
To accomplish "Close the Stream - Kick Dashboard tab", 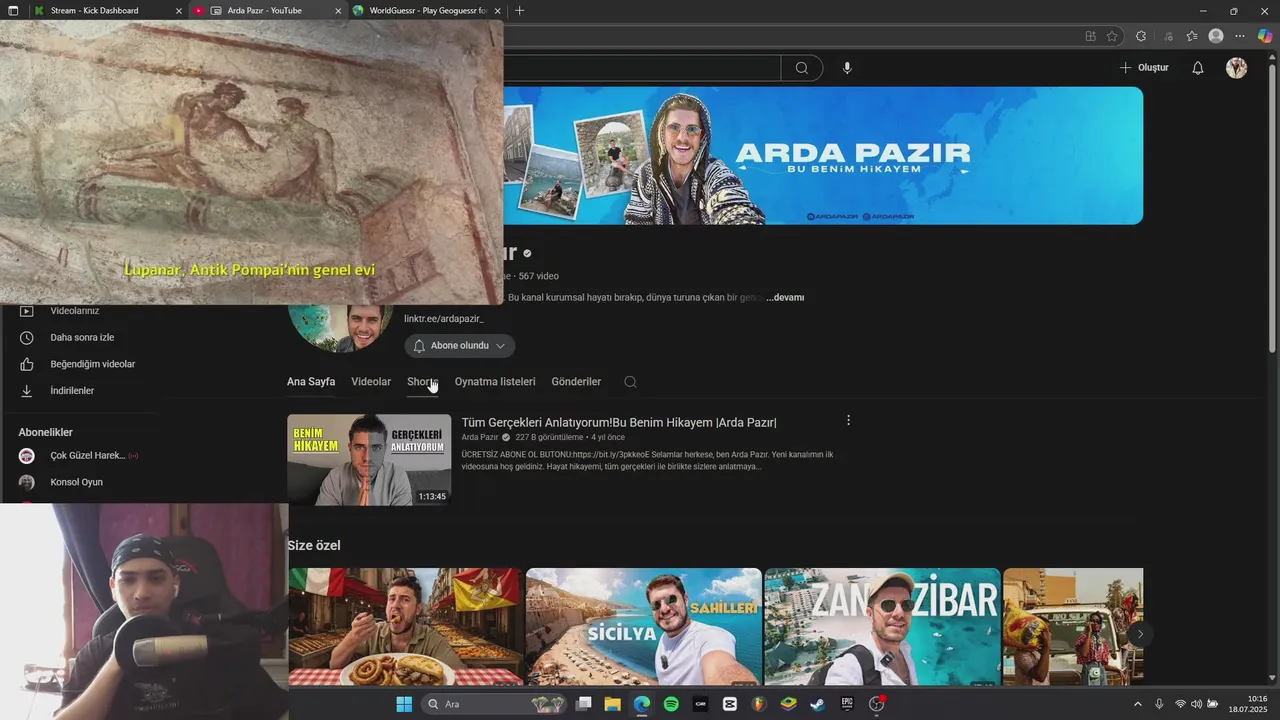I will [x=179, y=11].
